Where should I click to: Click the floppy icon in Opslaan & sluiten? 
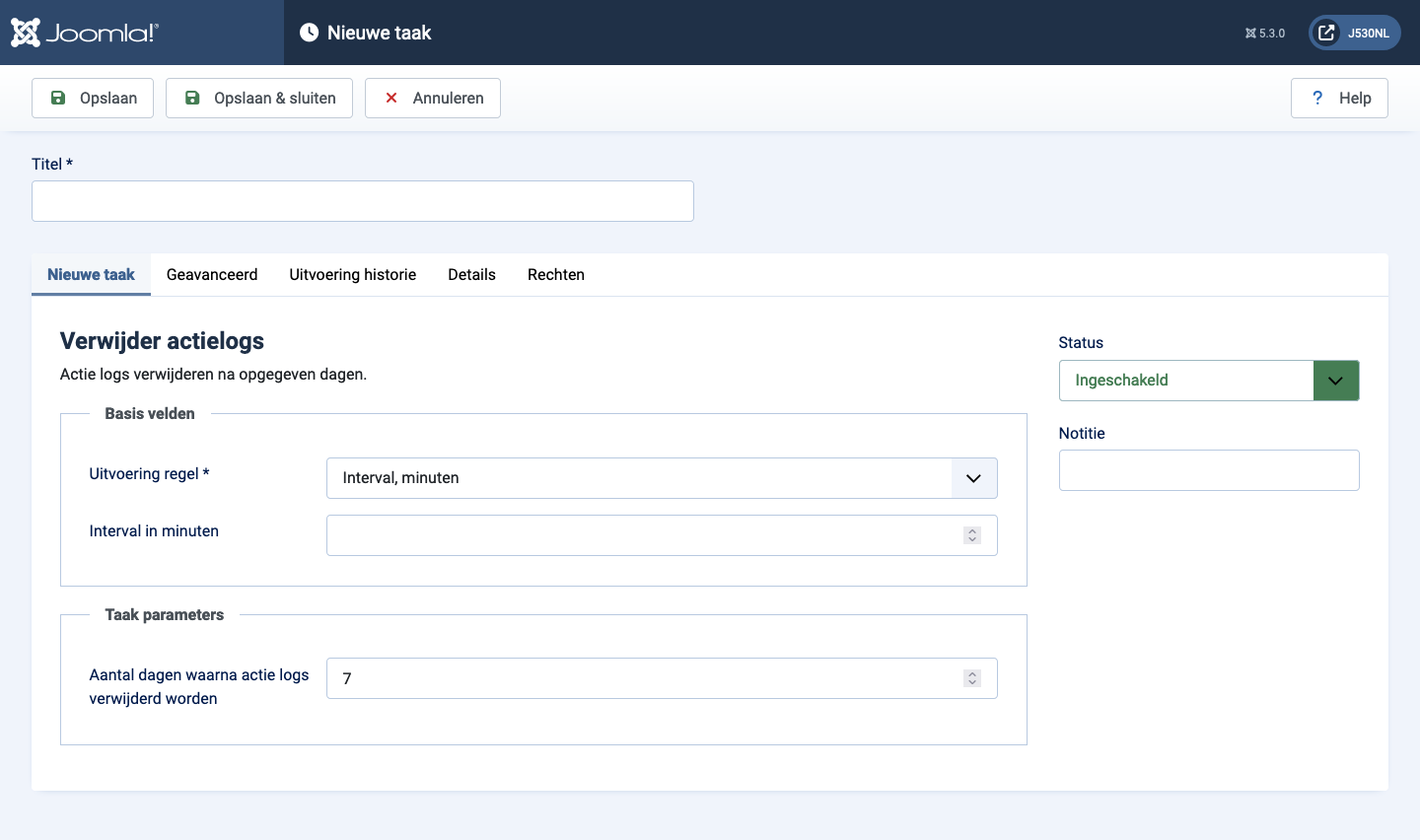point(192,98)
